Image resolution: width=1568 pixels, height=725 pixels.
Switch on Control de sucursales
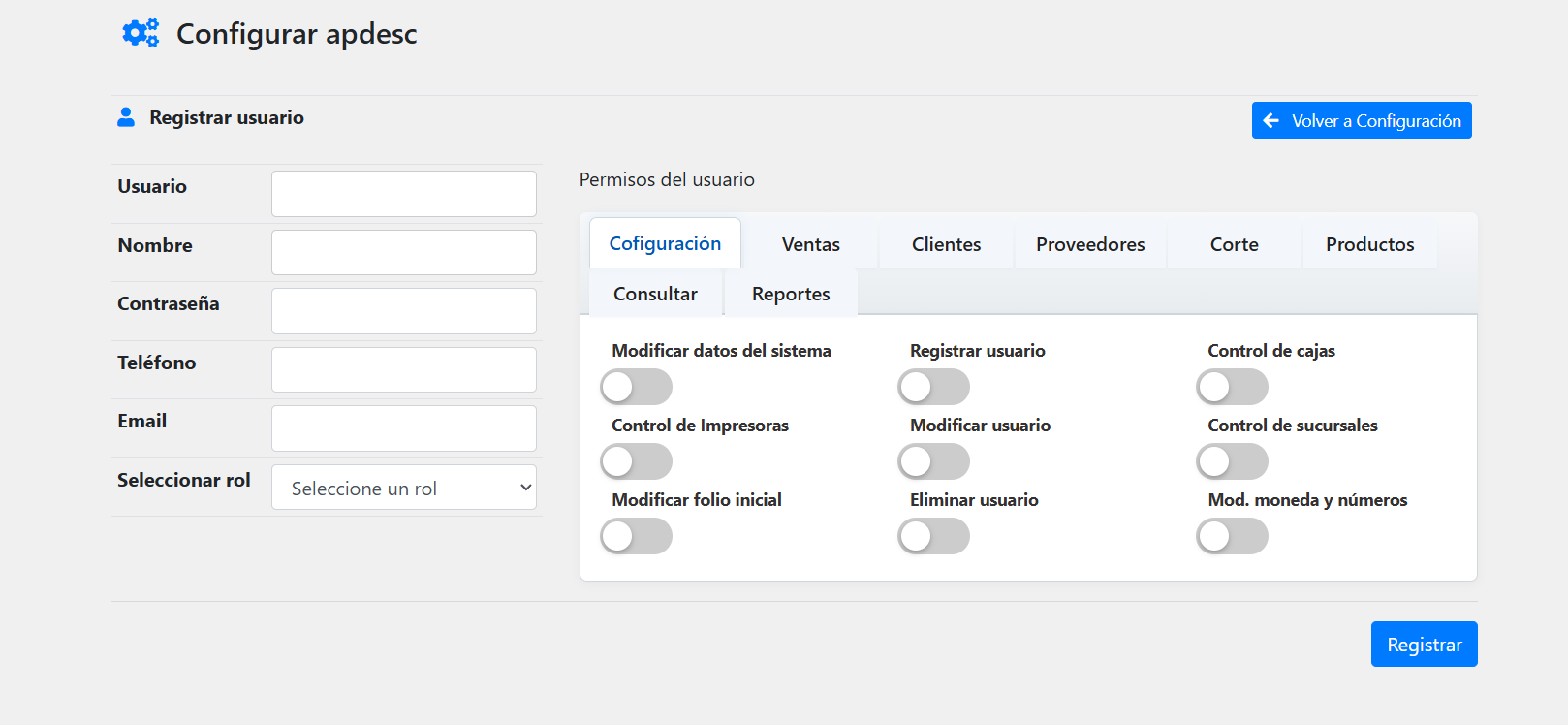(1232, 461)
